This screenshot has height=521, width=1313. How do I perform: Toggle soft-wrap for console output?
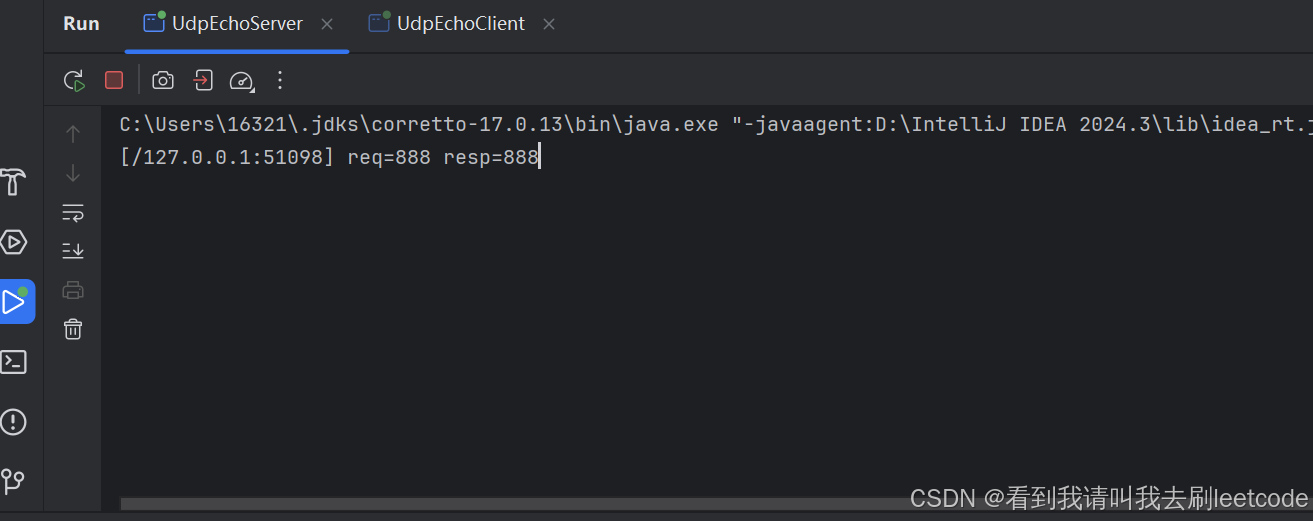click(73, 212)
